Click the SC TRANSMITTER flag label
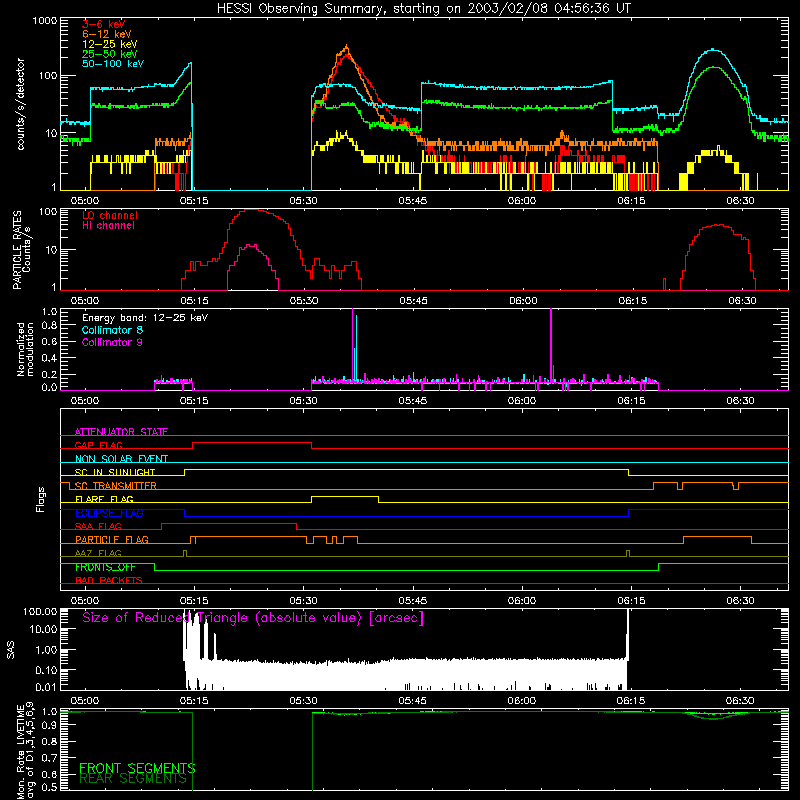Screen dimensions: 800x800 (x=115, y=486)
